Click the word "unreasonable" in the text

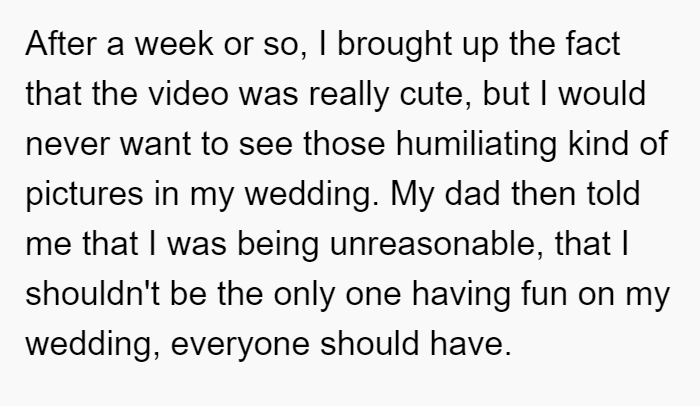433,244
